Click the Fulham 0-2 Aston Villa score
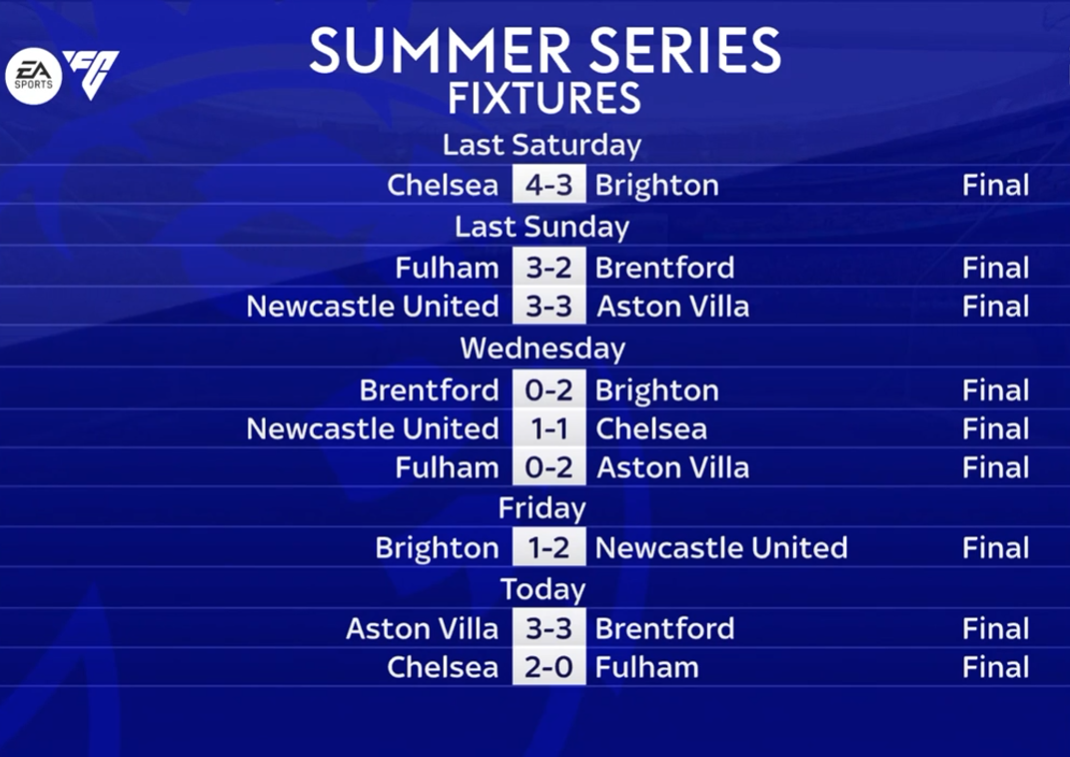Screen dimensions: 1070x757 point(549,468)
